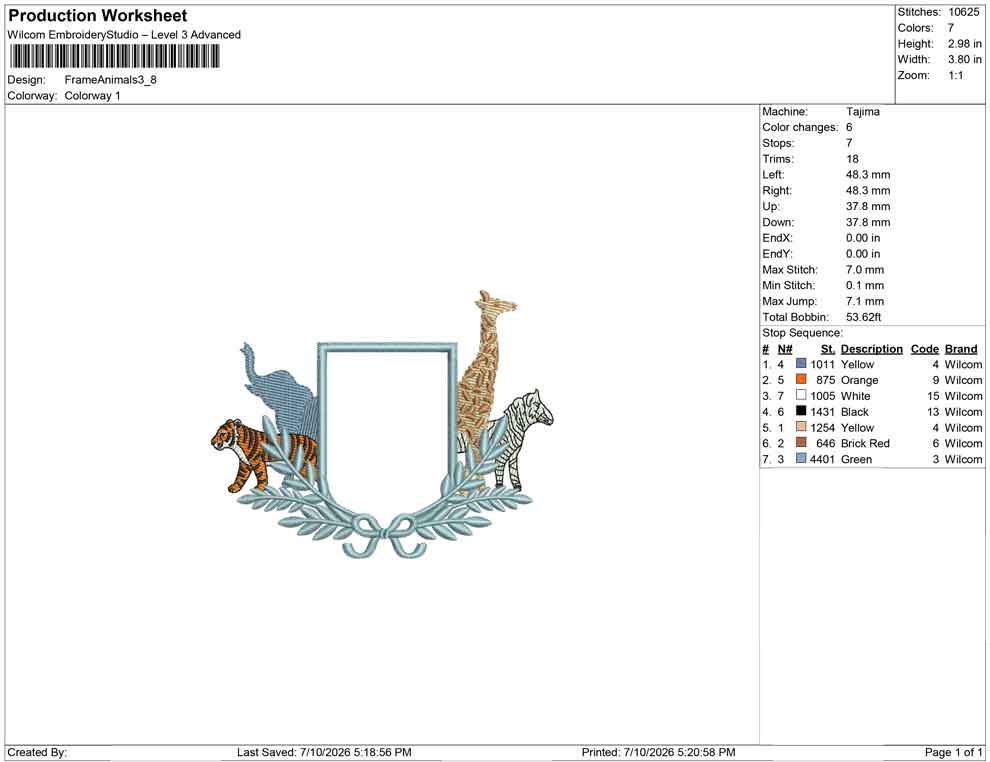
Task: Click the Total Bobbin value "53.62ft"
Action: click(x=863, y=316)
